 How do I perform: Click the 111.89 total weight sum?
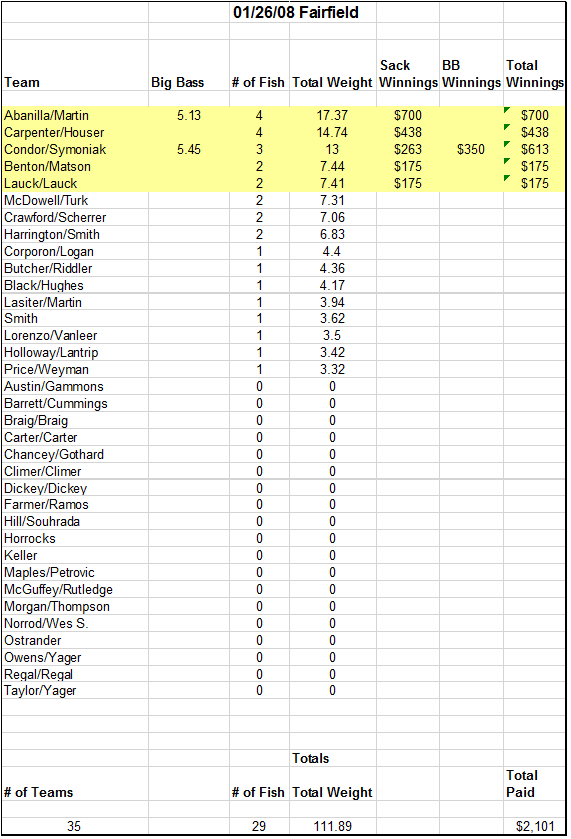pos(332,826)
